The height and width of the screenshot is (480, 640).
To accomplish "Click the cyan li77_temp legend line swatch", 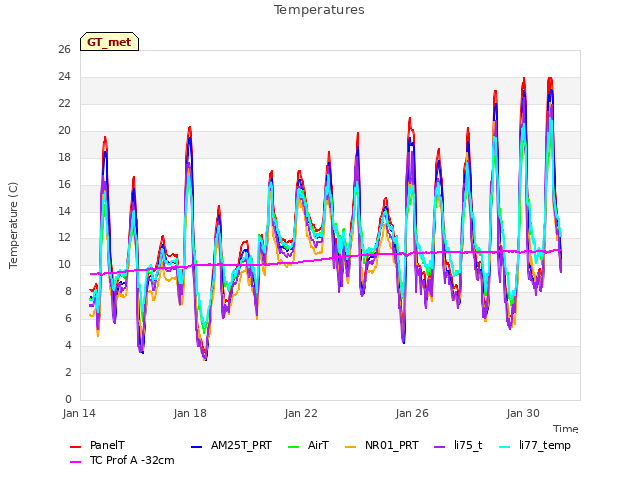I will click(x=505, y=447).
